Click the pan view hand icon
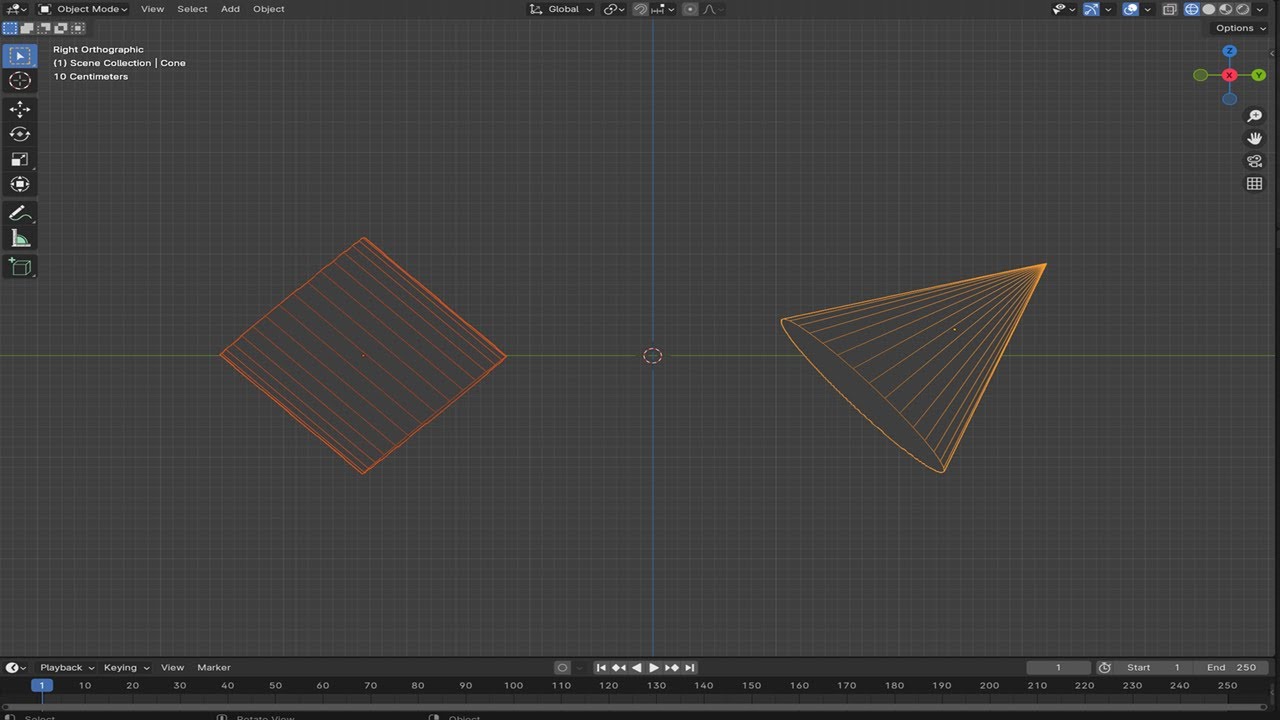 coord(1254,138)
